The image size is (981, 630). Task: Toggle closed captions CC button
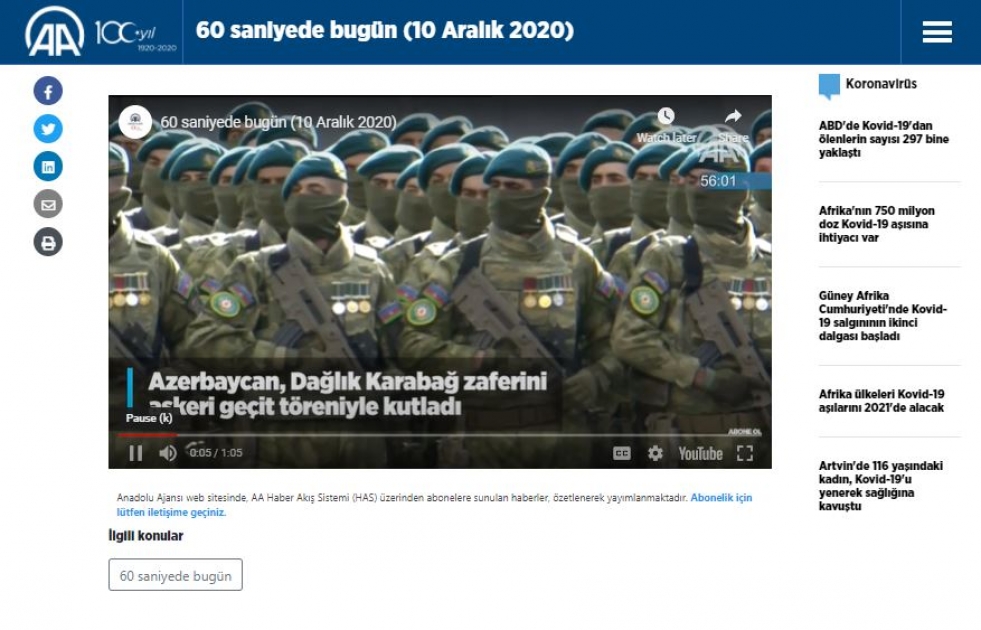pyautogui.click(x=621, y=453)
